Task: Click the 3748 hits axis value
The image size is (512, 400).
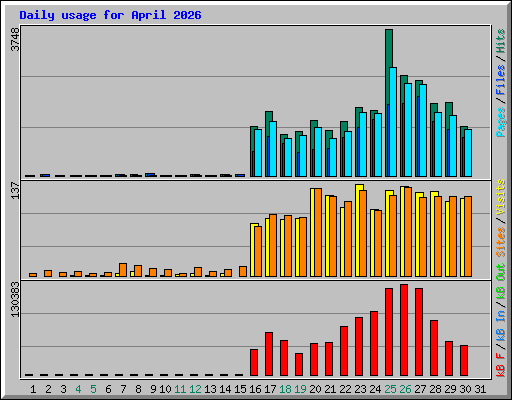Action: 15,39
